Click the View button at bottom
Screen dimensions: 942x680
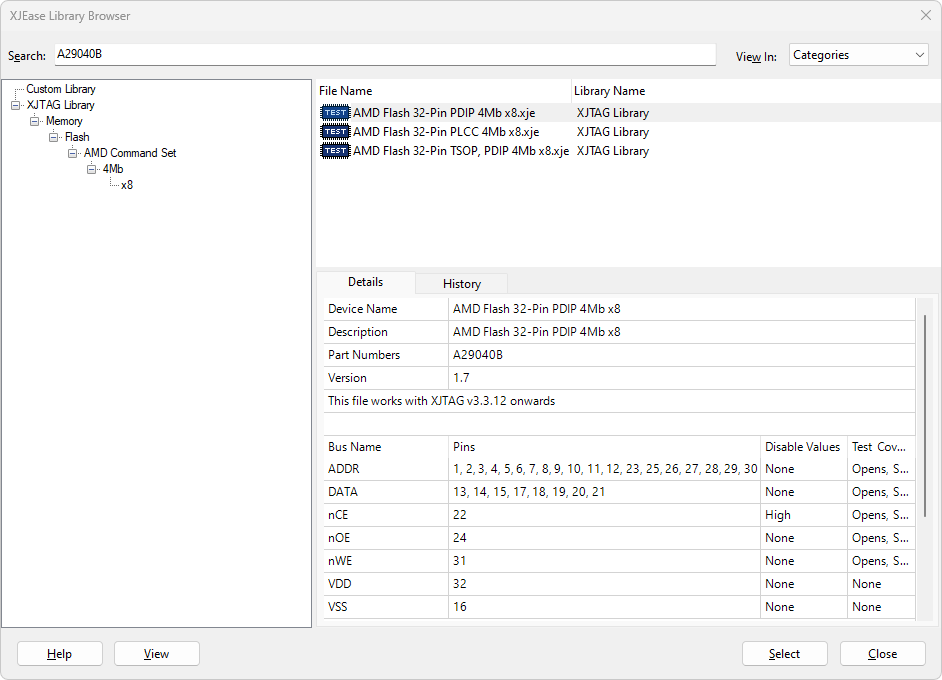tap(157, 654)
